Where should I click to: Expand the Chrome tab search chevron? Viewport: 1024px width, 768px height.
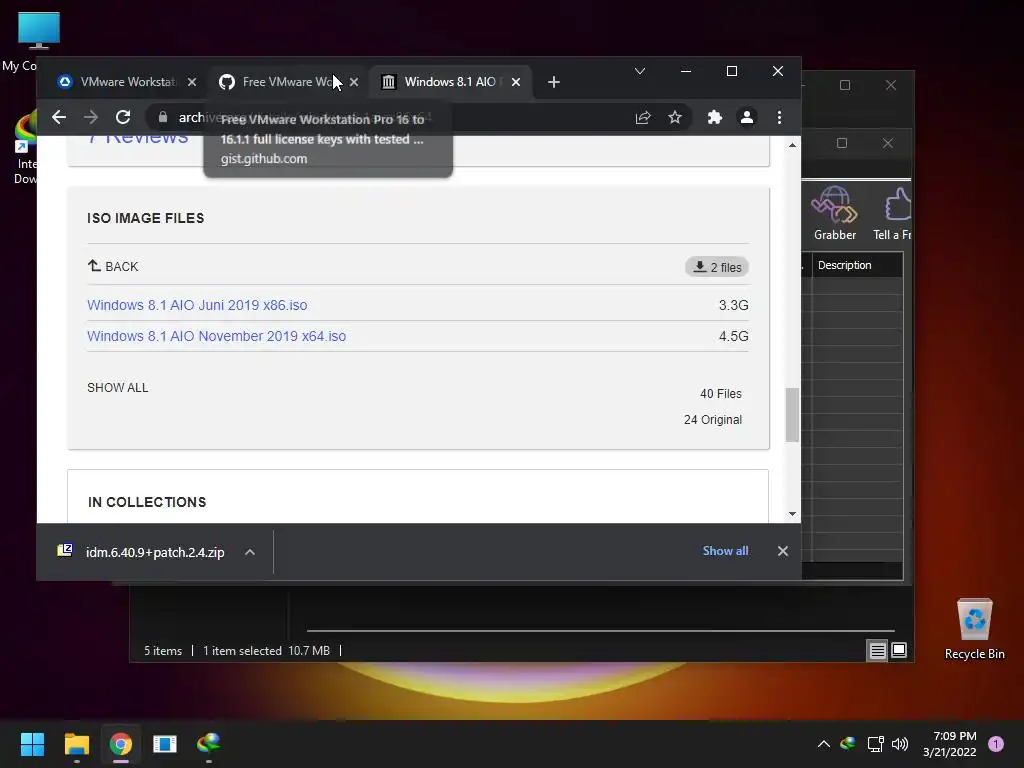tap(640, 71)
